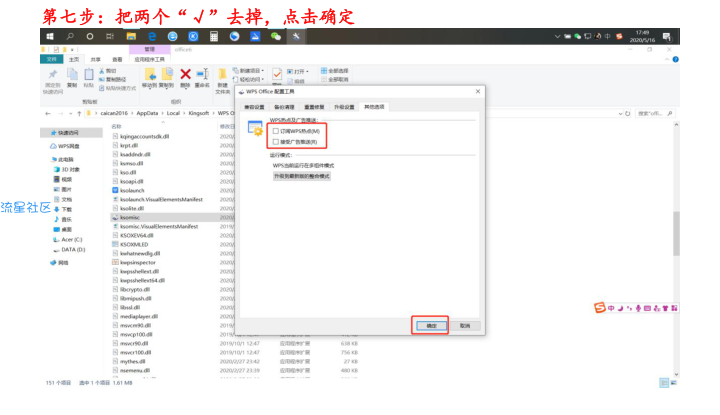Screen dimensions: 720x415
Task: Click the taskbar search magnifier icon
Action: 70,36
